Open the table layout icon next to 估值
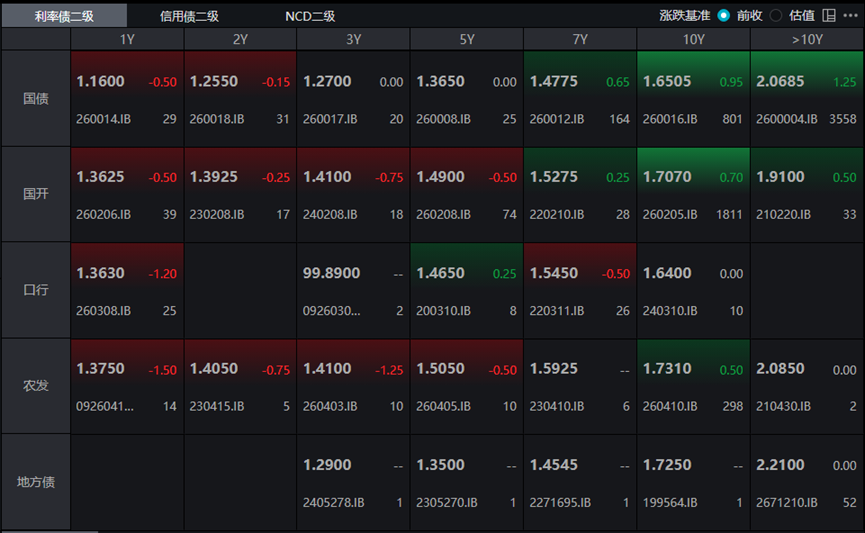The width and height of the screenshot is (865, 533). point(829,15)
